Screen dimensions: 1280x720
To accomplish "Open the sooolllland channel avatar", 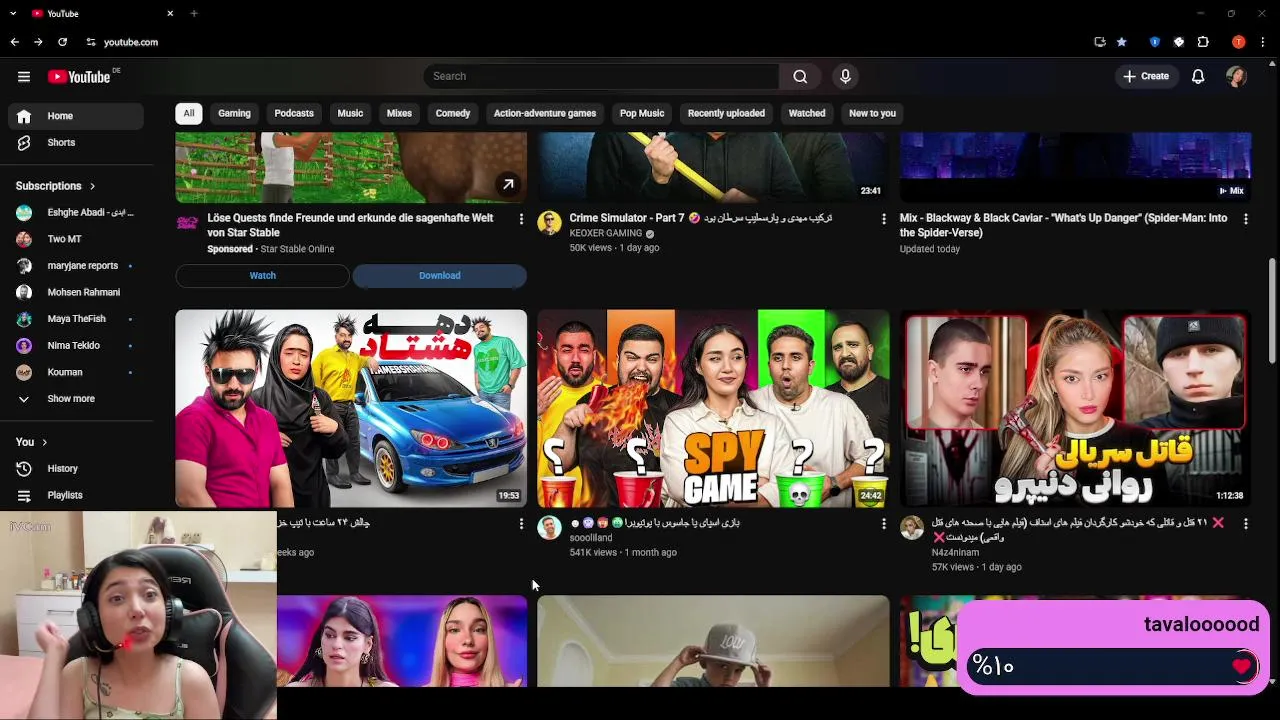I will point(549,528).
